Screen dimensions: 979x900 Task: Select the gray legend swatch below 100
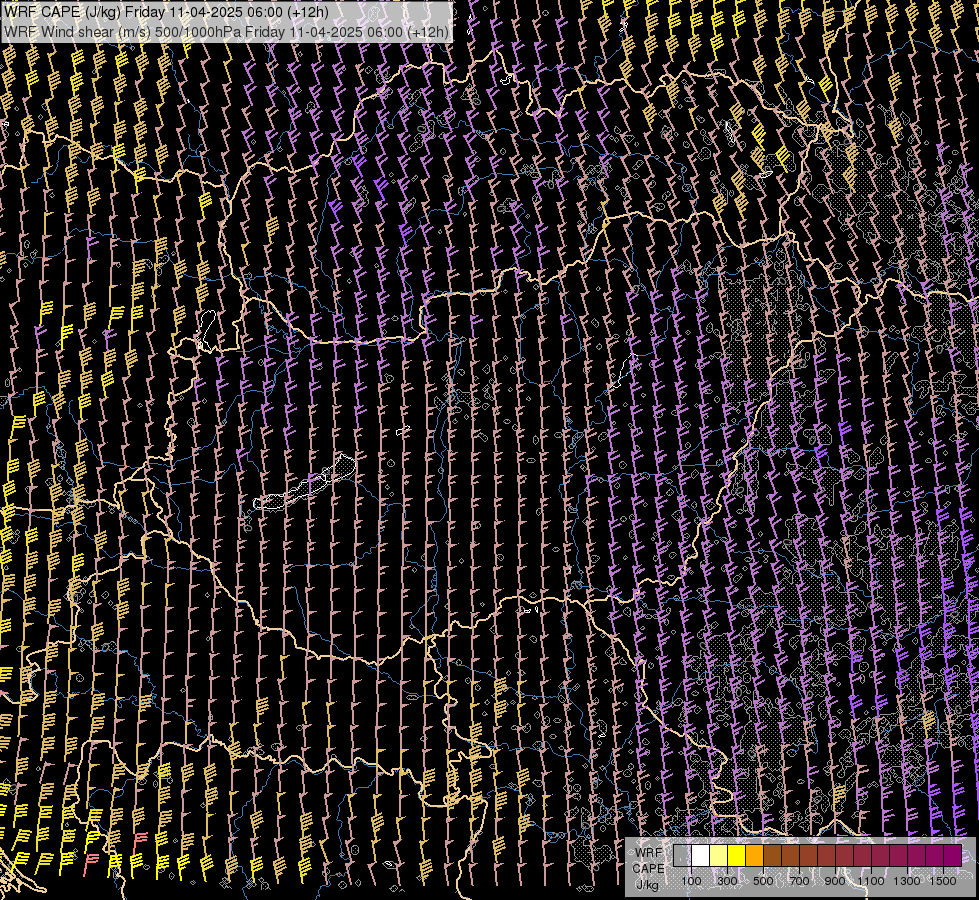pos(682,855)
